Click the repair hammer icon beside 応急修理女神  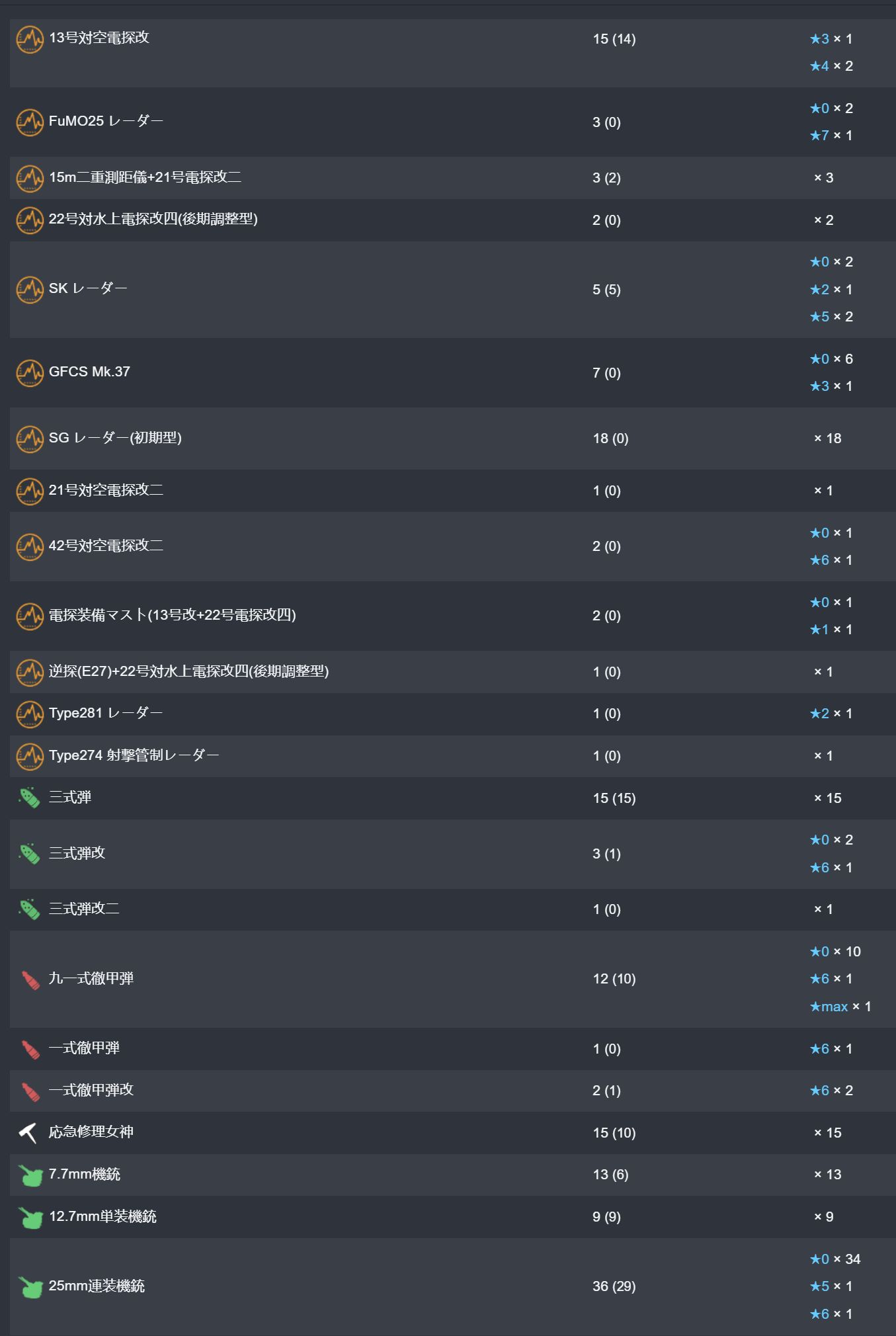(28, 1133)
